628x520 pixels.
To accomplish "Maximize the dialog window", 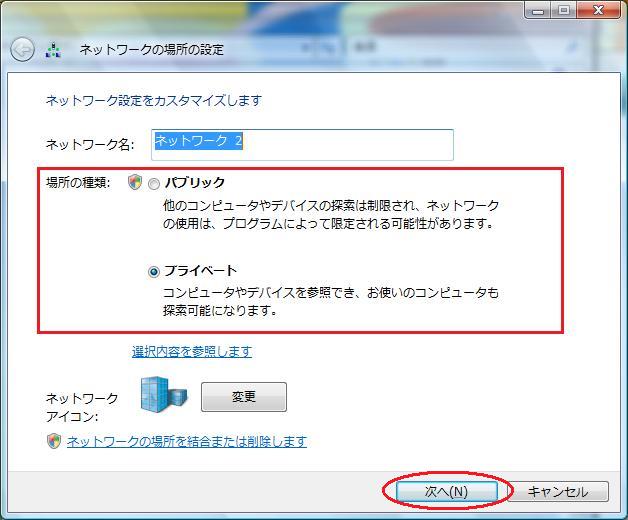I will pos(564,10).
